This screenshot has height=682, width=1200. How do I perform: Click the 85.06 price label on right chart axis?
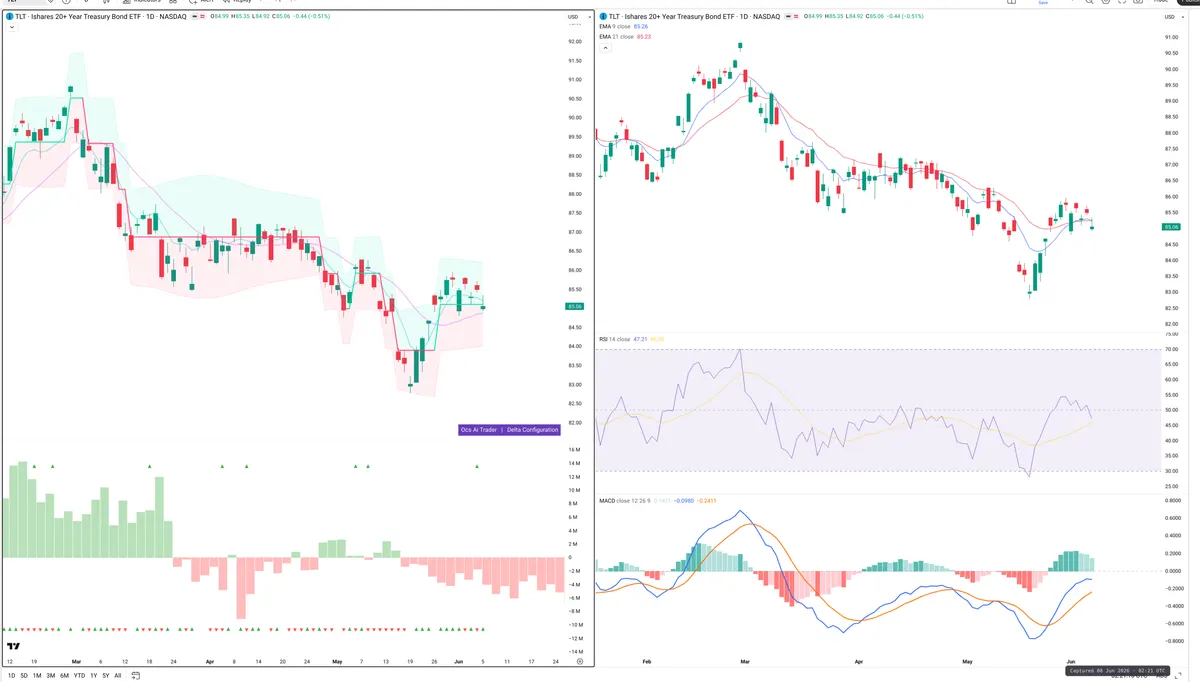(1170, 228)
